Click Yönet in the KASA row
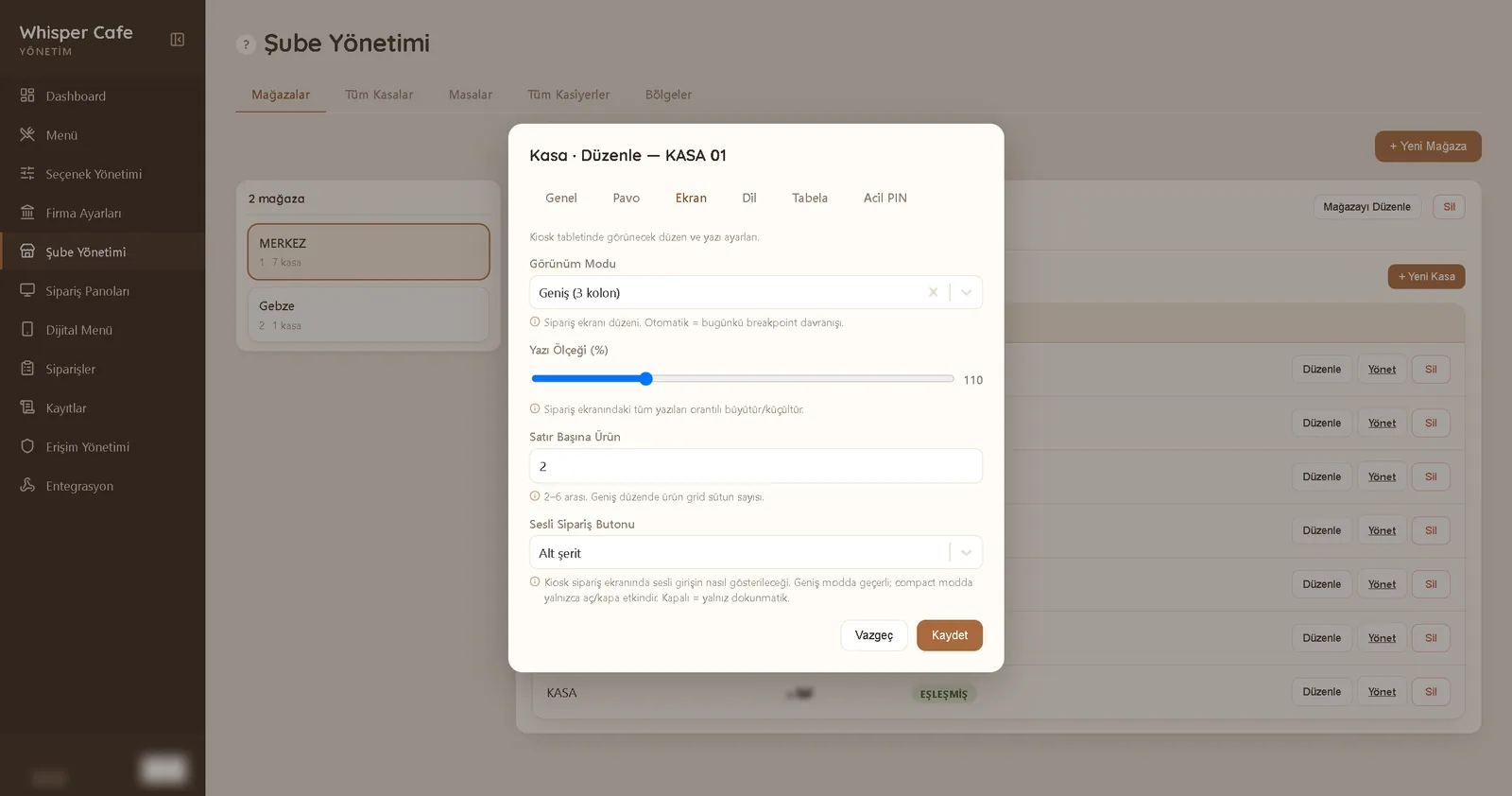The width and height of the screenshot is (1512, 796). (x=1382, y=692)
